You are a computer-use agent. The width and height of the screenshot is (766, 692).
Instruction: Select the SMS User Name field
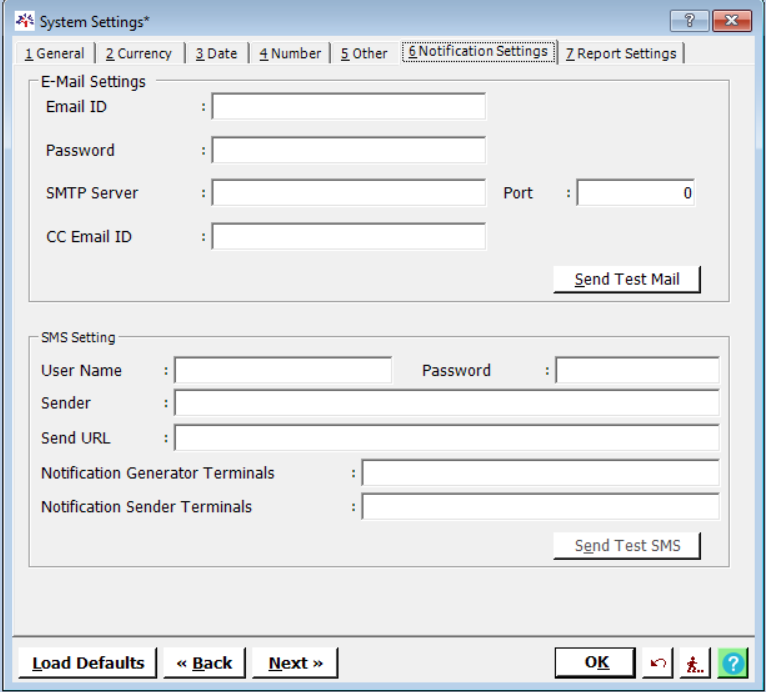(283, 371)
